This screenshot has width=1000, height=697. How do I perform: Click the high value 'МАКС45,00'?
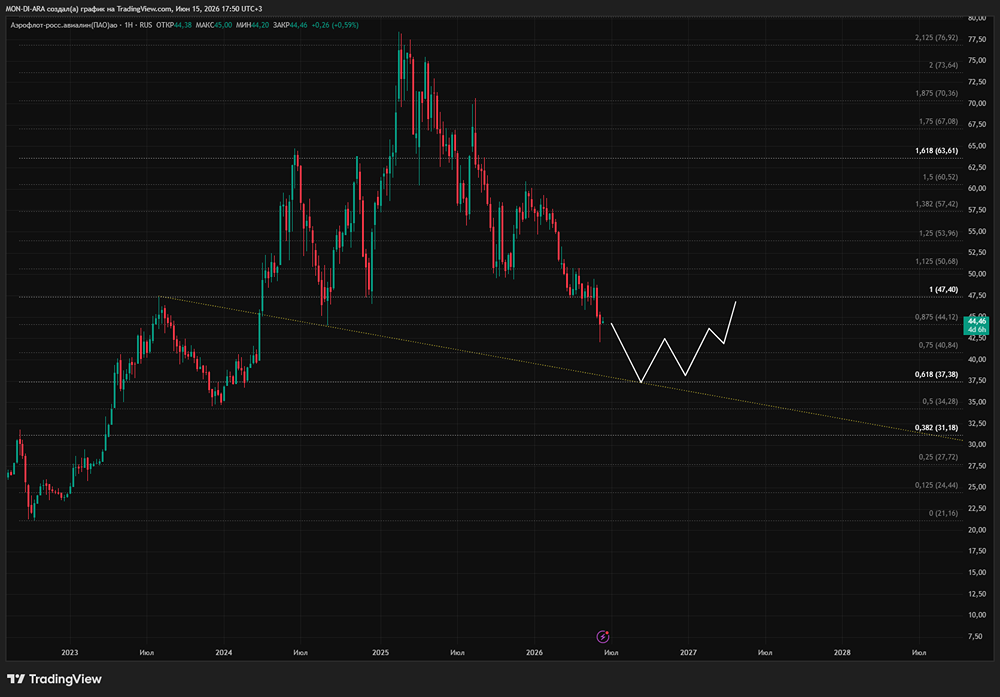tap(214, 25)
